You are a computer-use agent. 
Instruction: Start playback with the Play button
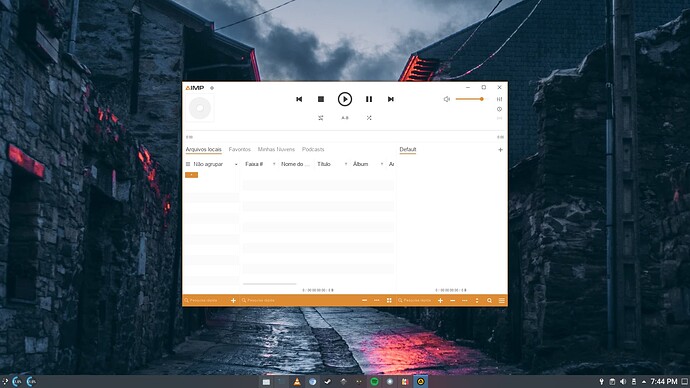pyautogui.click(x=345, y=99)
